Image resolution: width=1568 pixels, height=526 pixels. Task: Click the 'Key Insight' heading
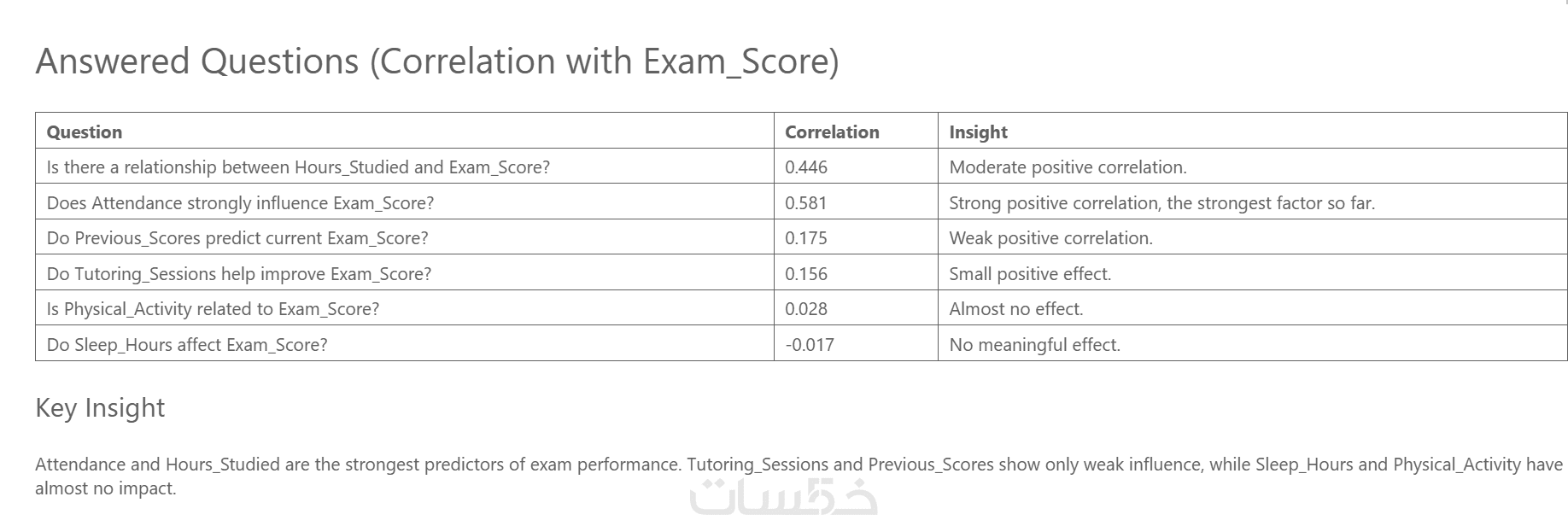pos(100,408)
